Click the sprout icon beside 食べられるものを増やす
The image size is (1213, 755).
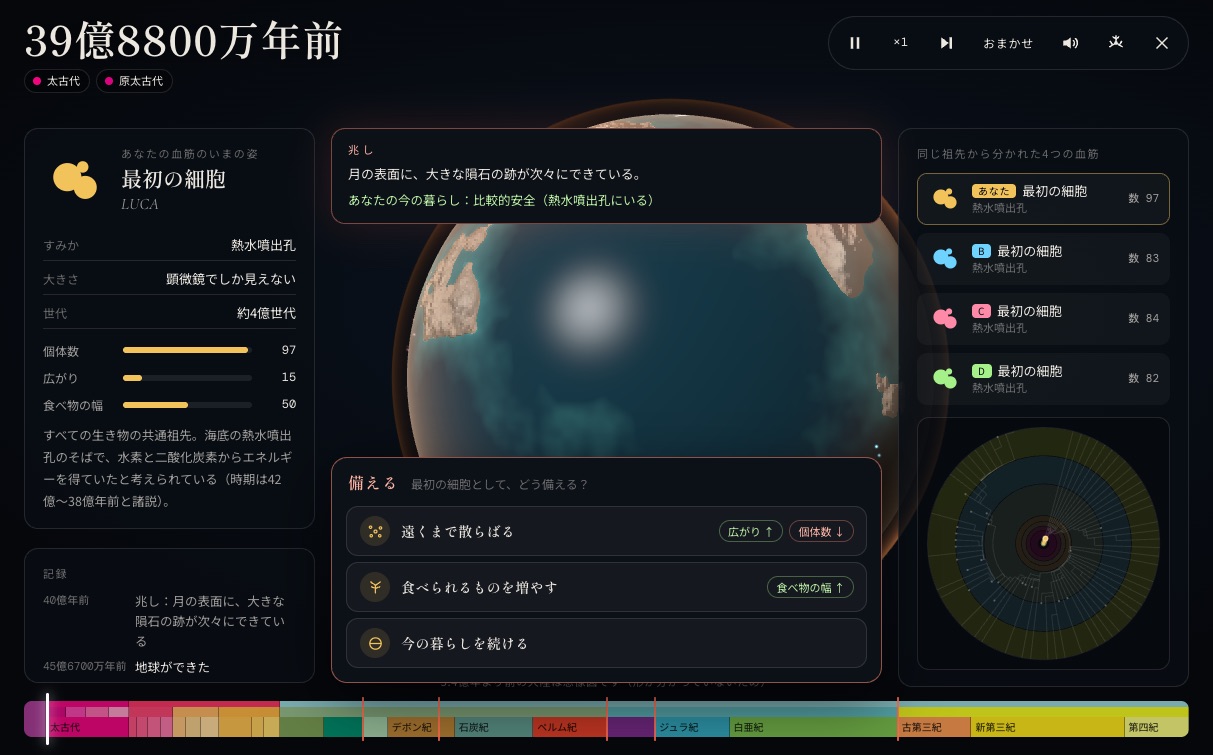375,587
